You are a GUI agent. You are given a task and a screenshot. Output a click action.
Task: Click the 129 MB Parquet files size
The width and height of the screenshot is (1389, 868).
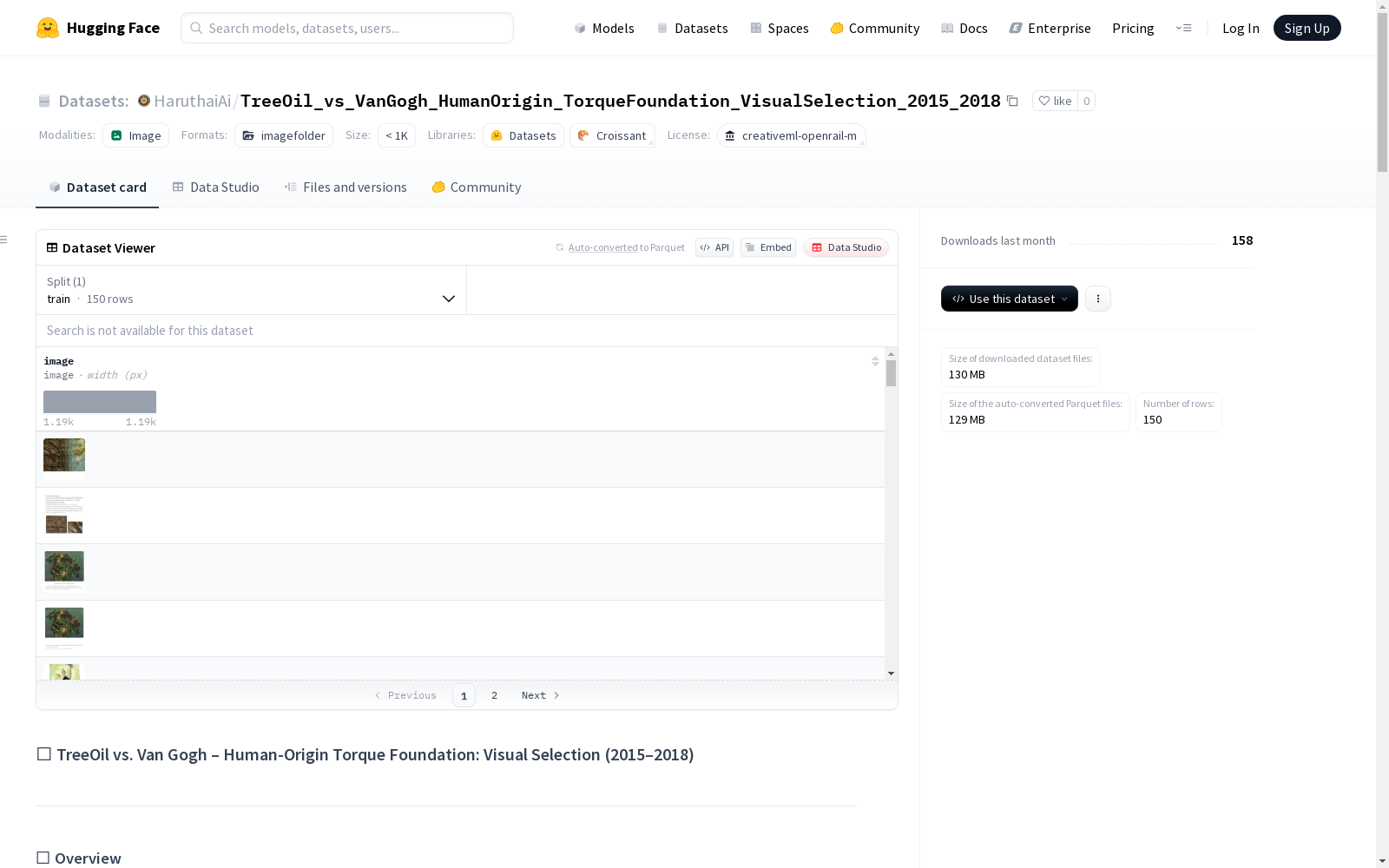tap(967, 420)
